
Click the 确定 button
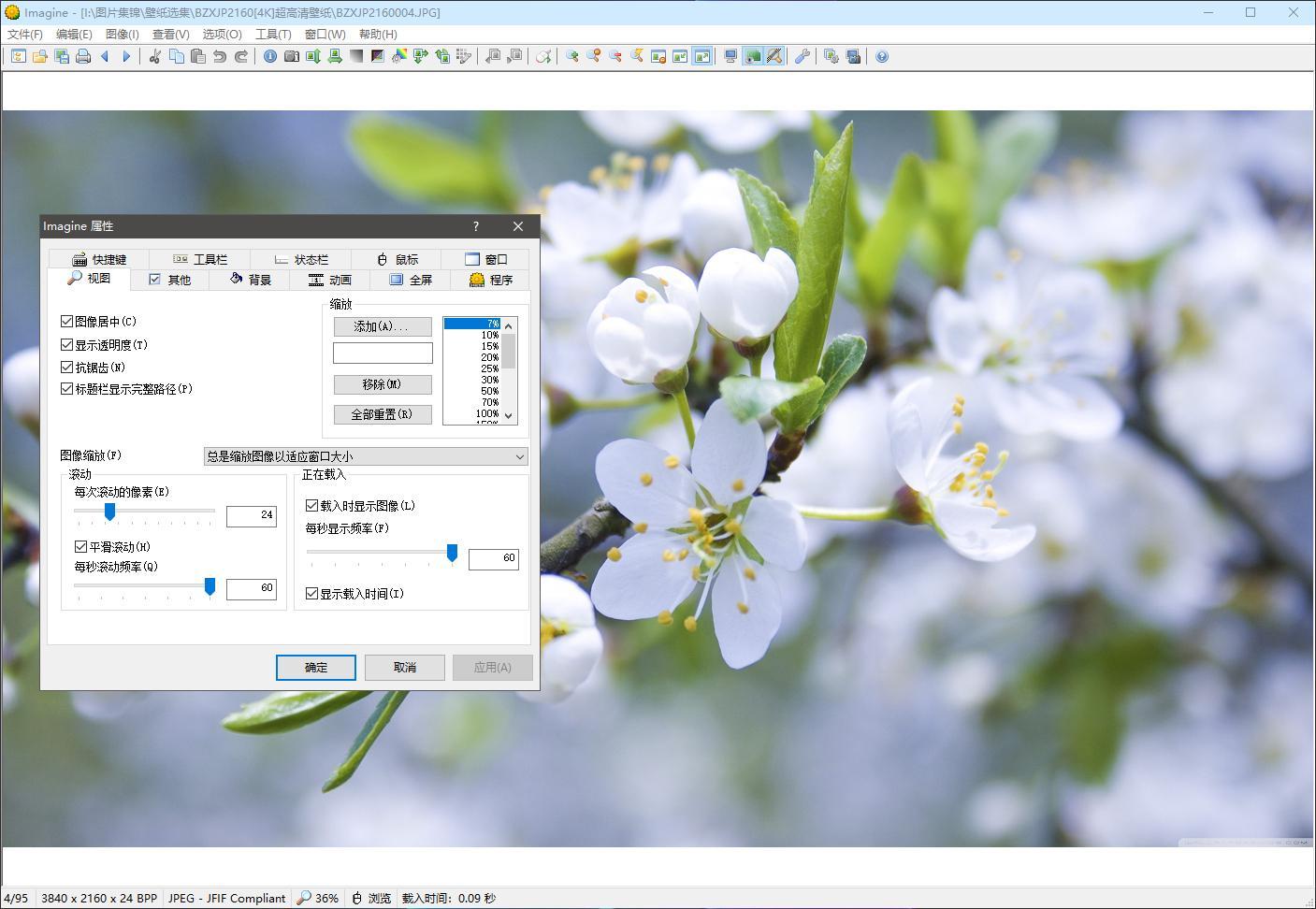pos(316,668)
